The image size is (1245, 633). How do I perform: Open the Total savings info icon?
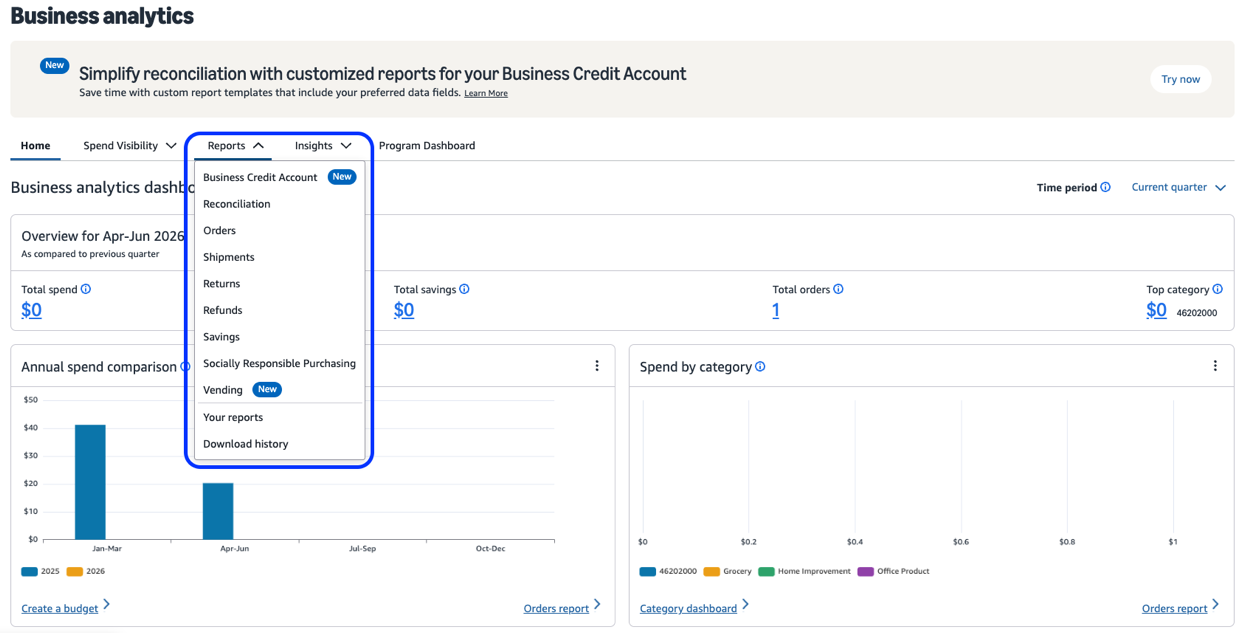coord(464,289)
